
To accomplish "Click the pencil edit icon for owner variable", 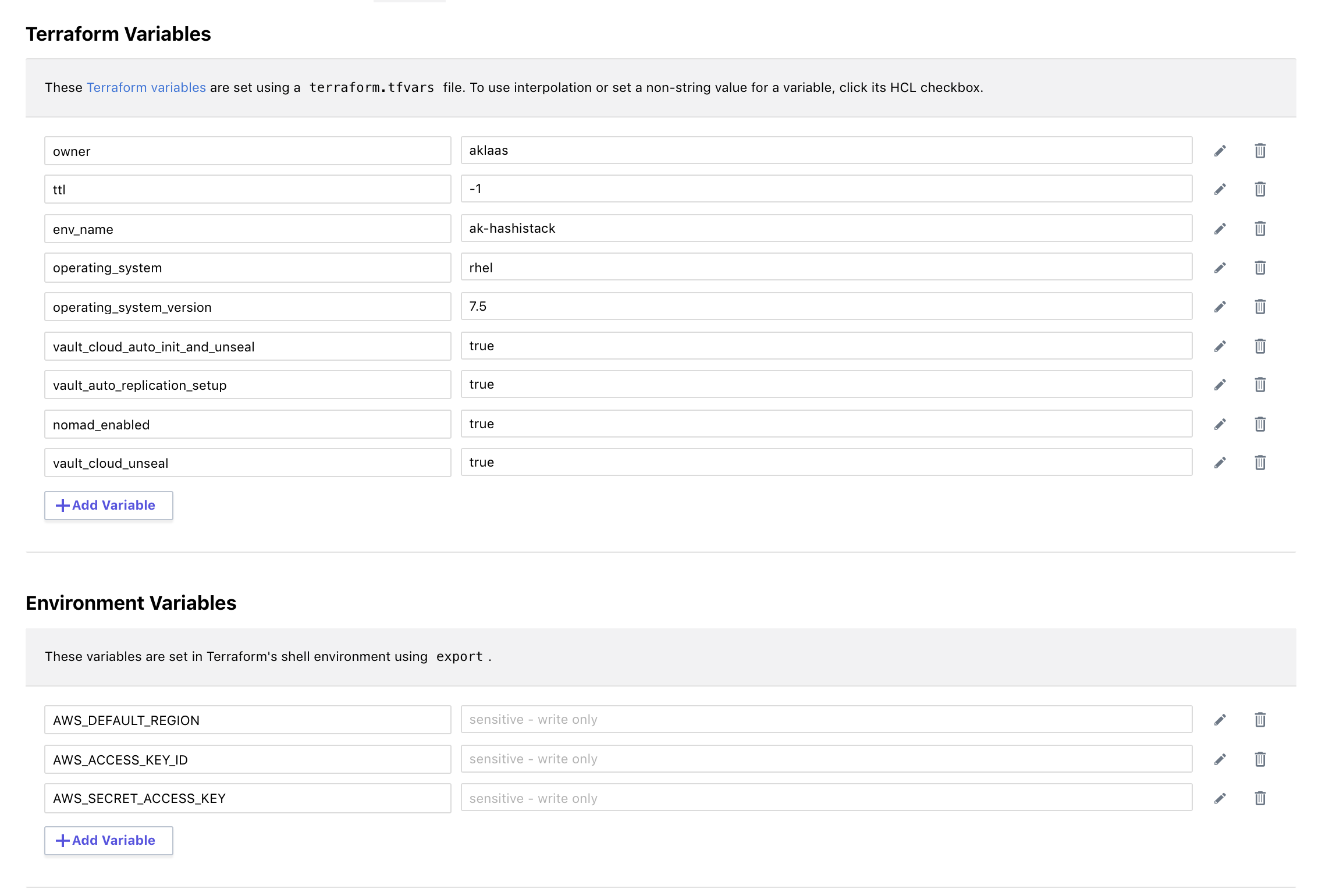I will [1220, 151].
